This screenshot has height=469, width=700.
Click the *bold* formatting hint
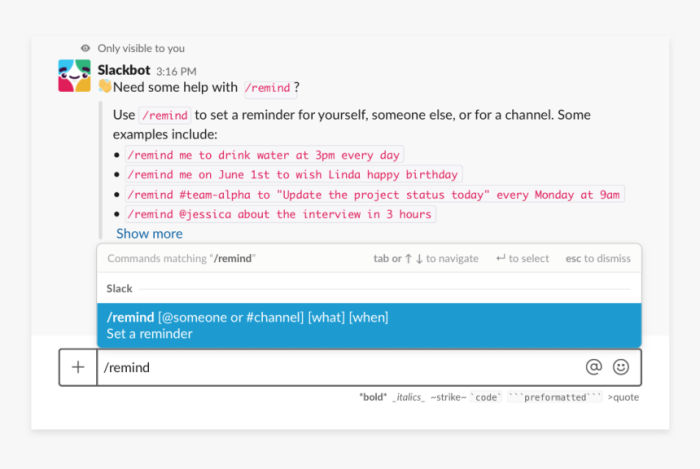[372, 397]
